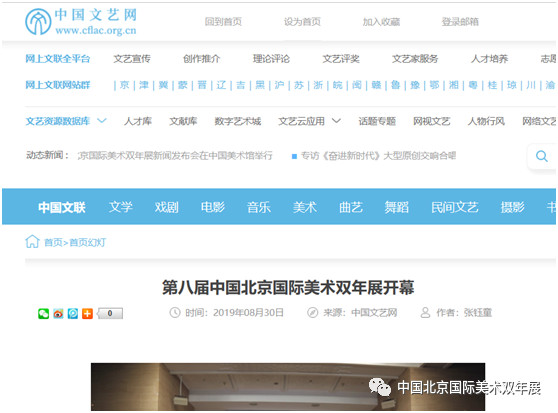
Task: Click the article photo thumbnail
Action: click(x=288, y=387)
